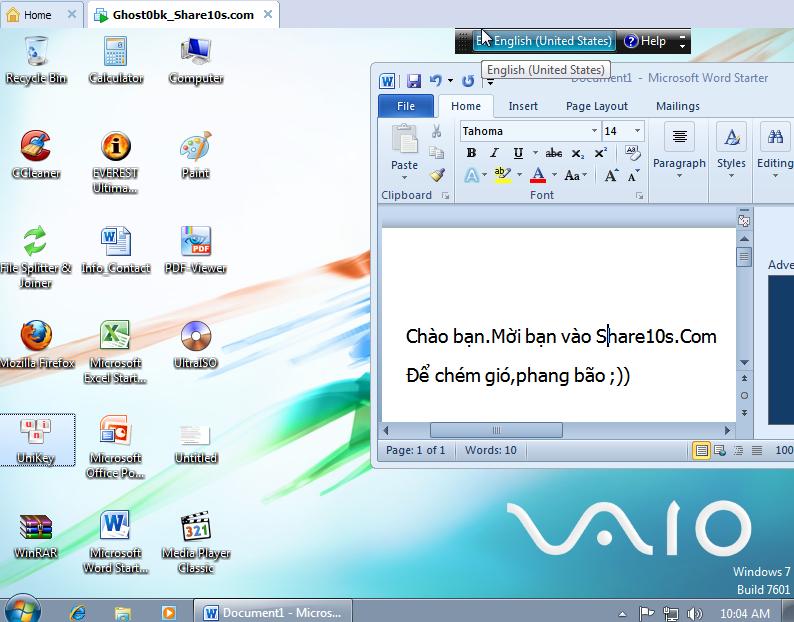
Task: Apply Subscript formatting
Action: click(578, 153)
